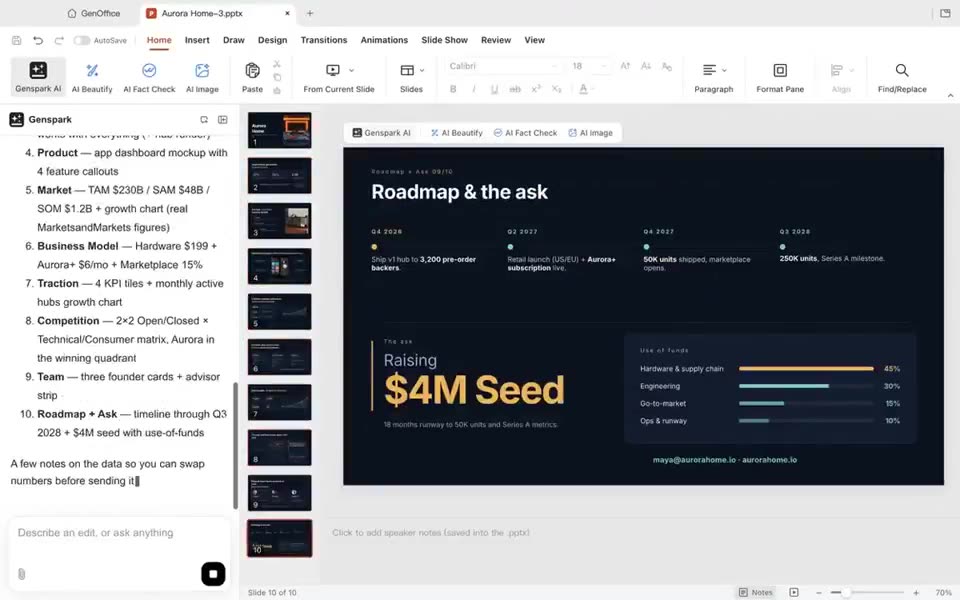Open the Transitions ribbon tab
Image resolution: width=960 pixels, height=600 pixels.
pos(324,40)
